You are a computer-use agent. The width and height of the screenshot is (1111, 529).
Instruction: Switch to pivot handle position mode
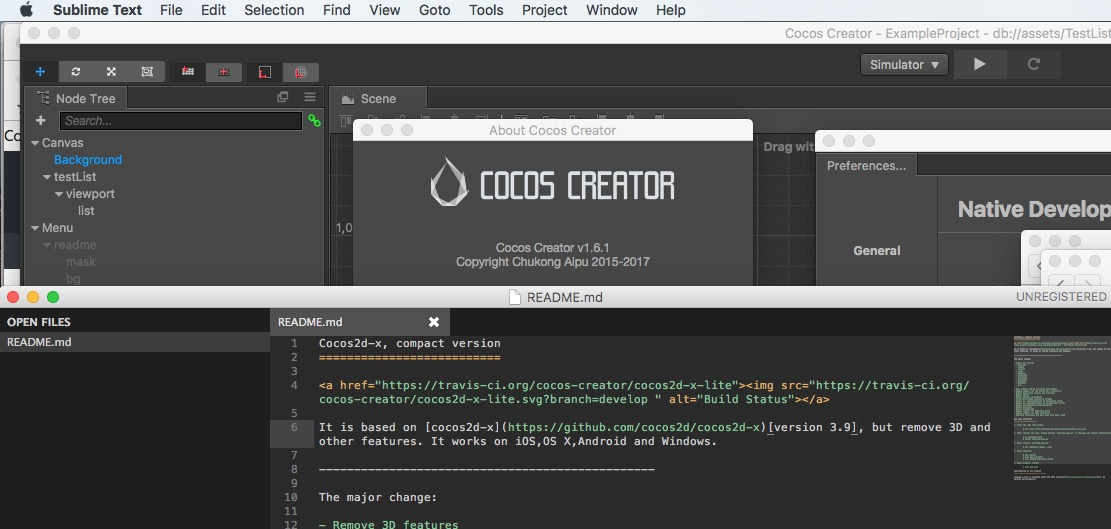[x=188, y=72]
